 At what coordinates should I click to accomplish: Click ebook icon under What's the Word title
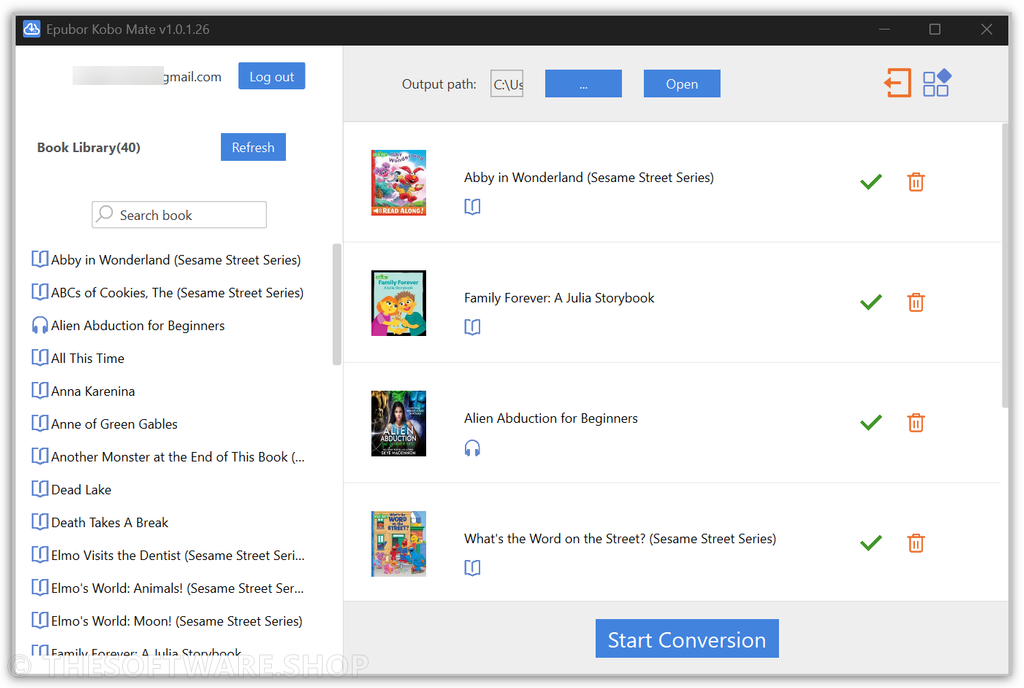472,568
